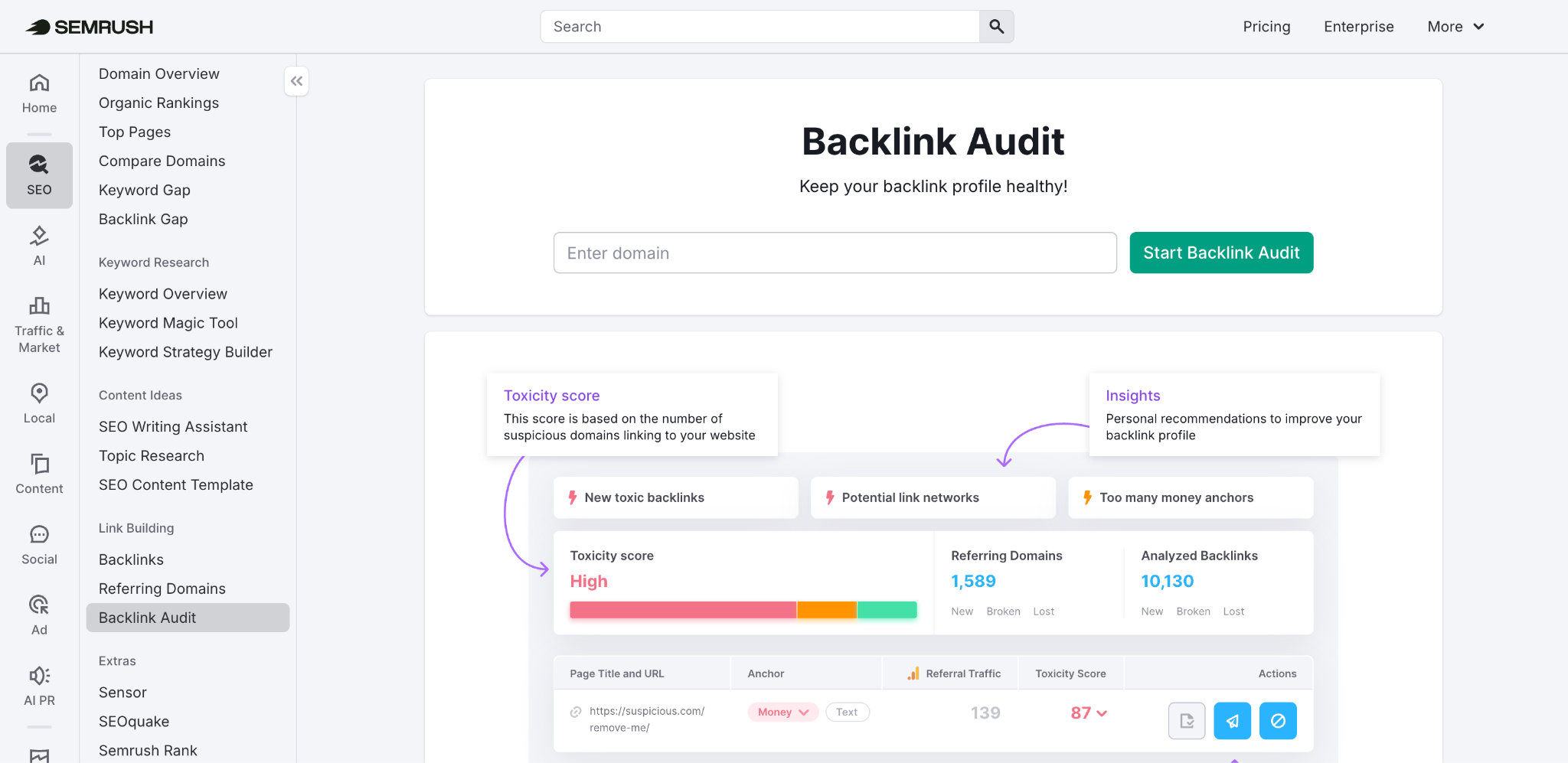Open Keyword Gap tool
The width and height of the screenshot is (1568, 763).
pyautogui.click(x=145, y=190)
